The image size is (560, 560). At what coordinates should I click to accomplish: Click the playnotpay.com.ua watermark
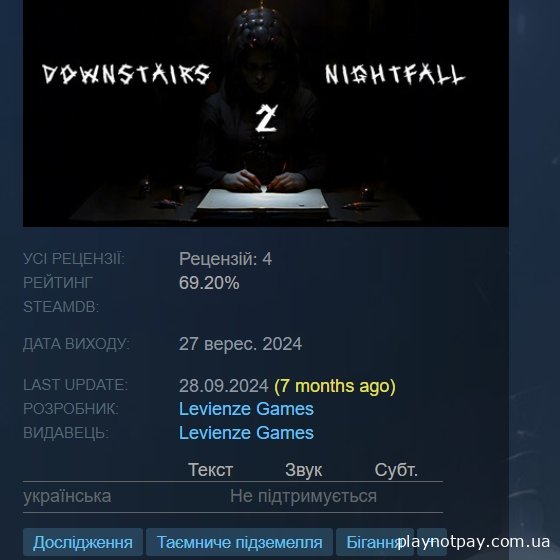(474, 541)
